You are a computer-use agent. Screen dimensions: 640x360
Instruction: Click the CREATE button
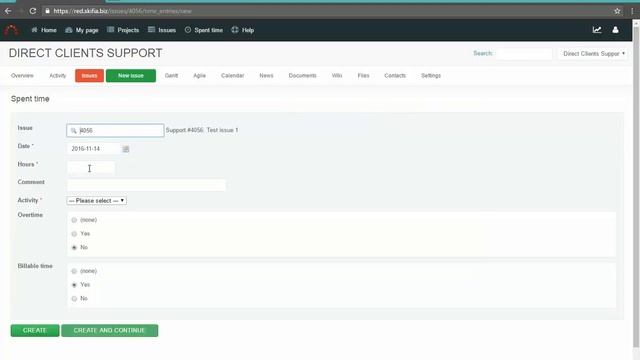[35, 330]
